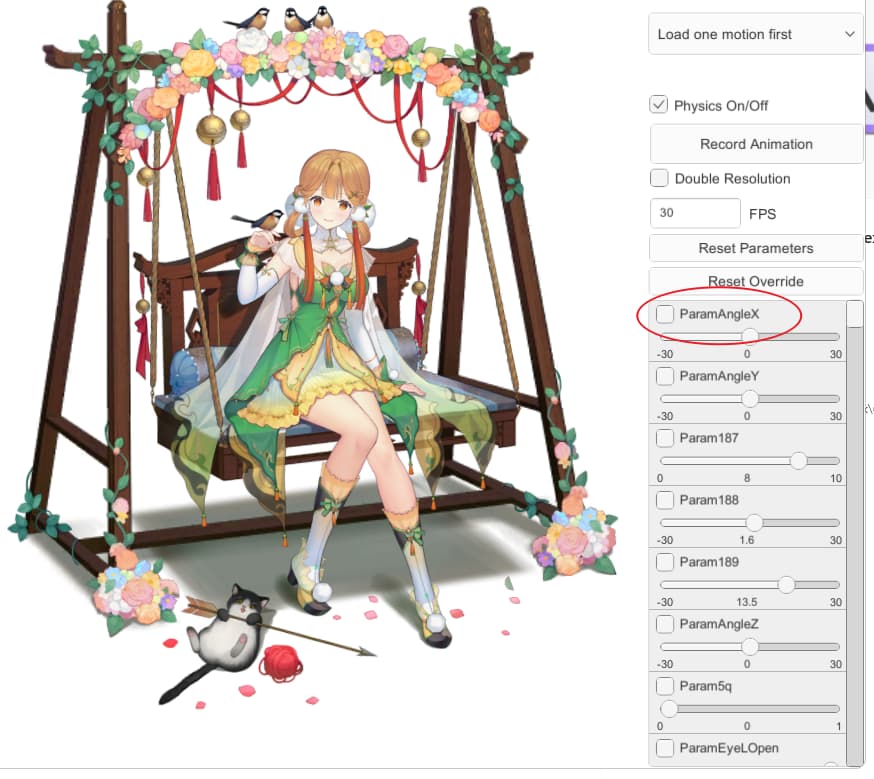The image size is (874, 779).
Task: Click the Param187 slider handle
Action: click(x=798, y=460)
